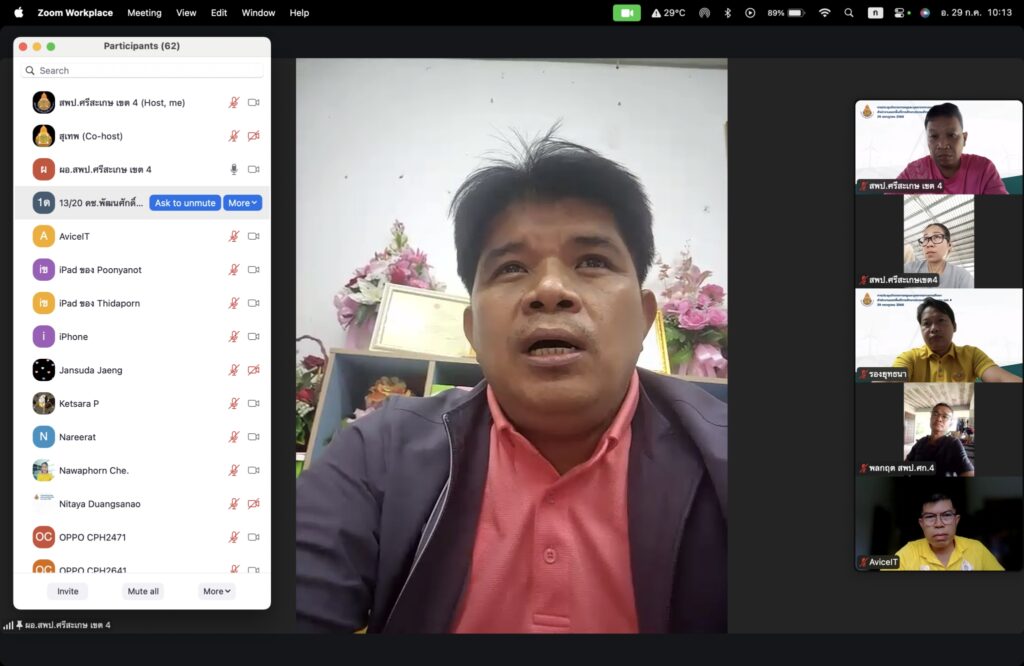Toggle the host's own muted microphone

[234, 102]
